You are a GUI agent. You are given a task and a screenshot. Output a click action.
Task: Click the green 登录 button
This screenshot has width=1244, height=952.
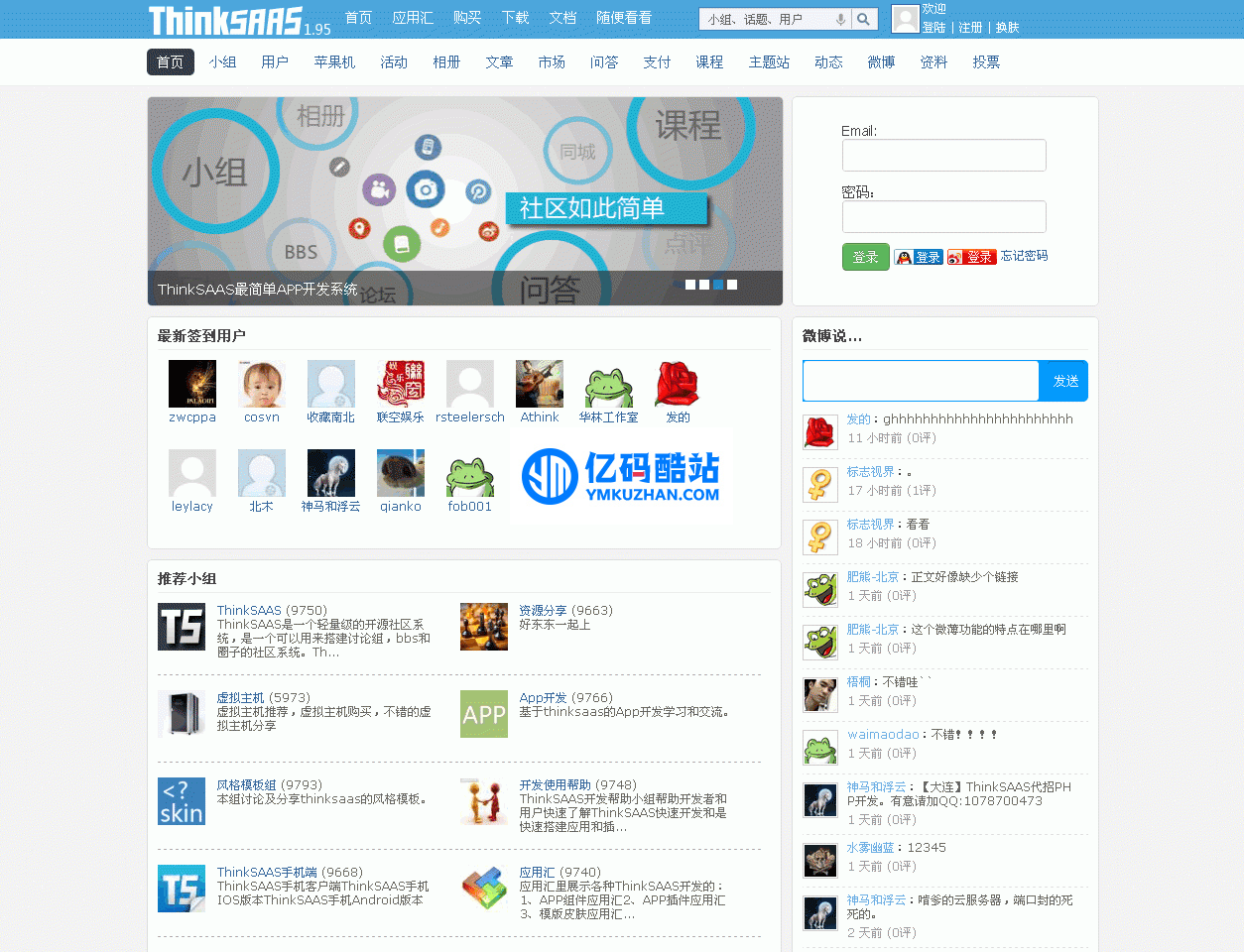pyautogui.click(x=866, y=257)
